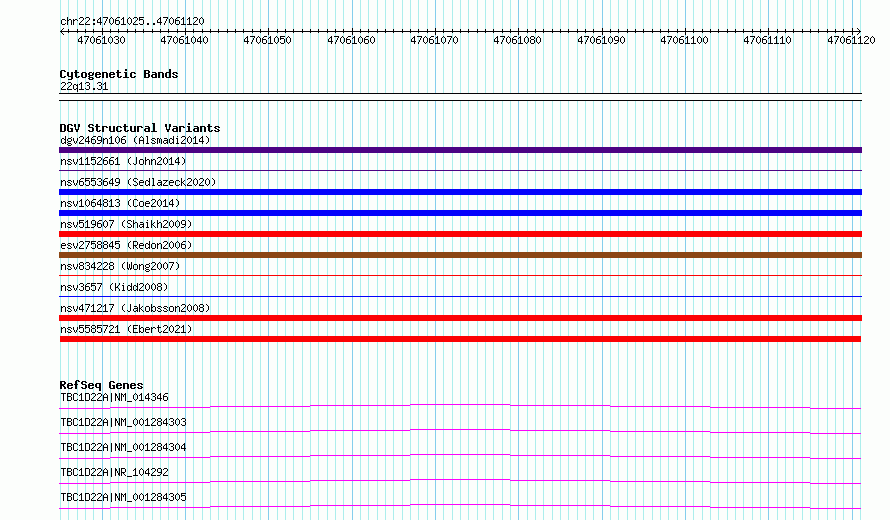Screen dimensions: 890x520
Task: Click the dark purple dgv2469n106 variant bar
Action: (460, 150)
